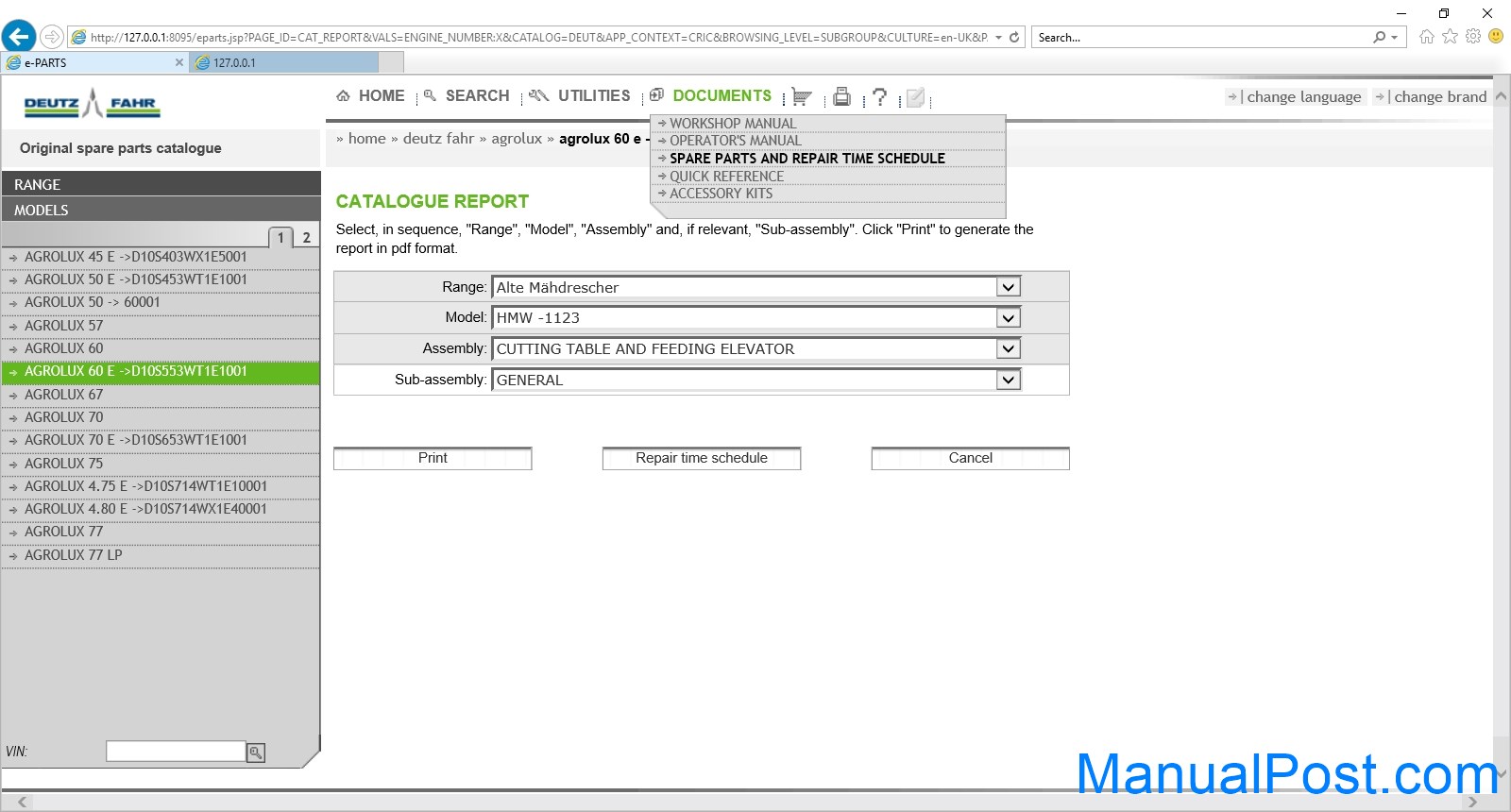Open browser settings gear icon
The image size is (1511, 812).
click(x=1473, y=37)
